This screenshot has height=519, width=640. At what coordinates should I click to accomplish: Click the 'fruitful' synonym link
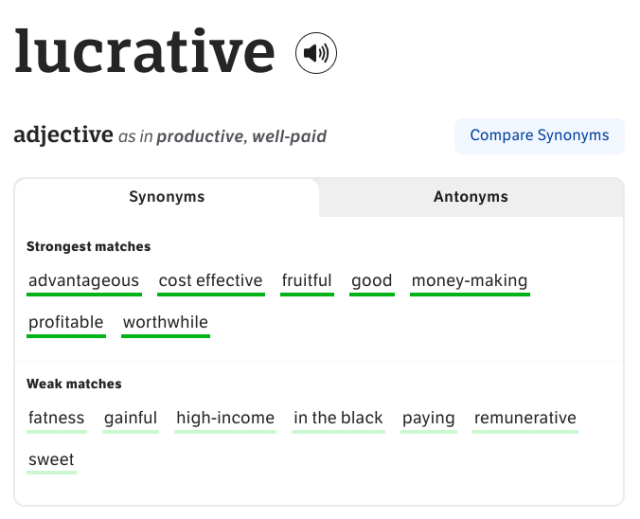click(307, 282)
